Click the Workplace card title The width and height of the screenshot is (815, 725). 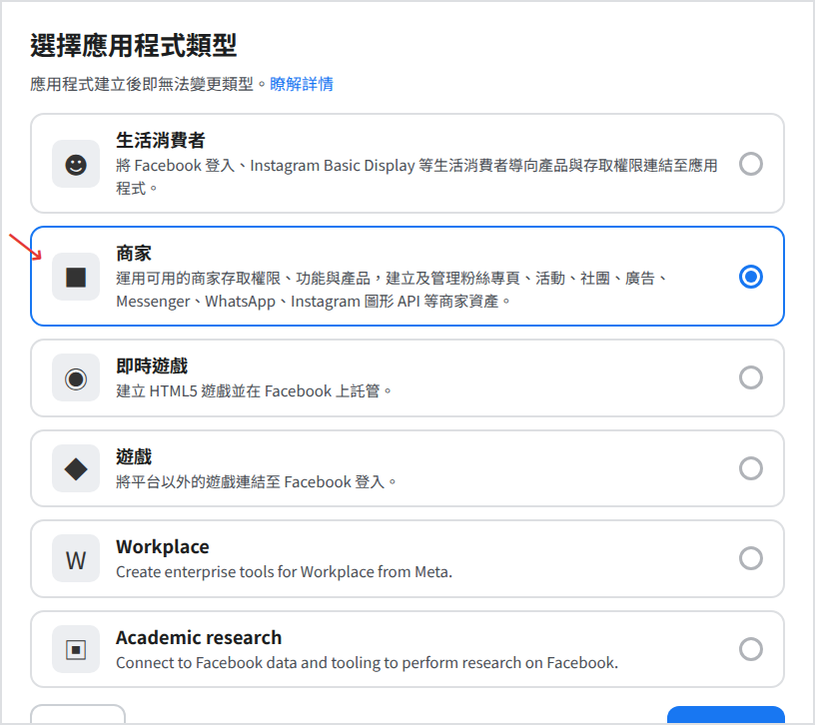click(x=162, y=547)
